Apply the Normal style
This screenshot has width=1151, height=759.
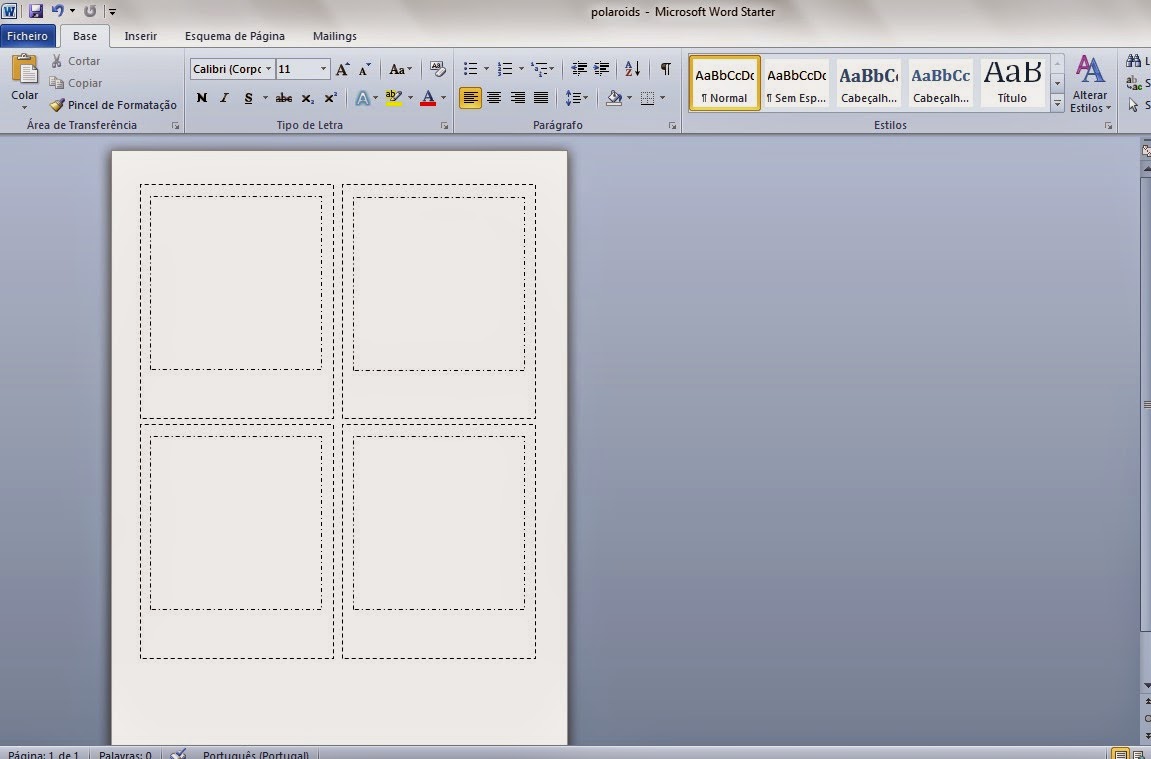725,83
